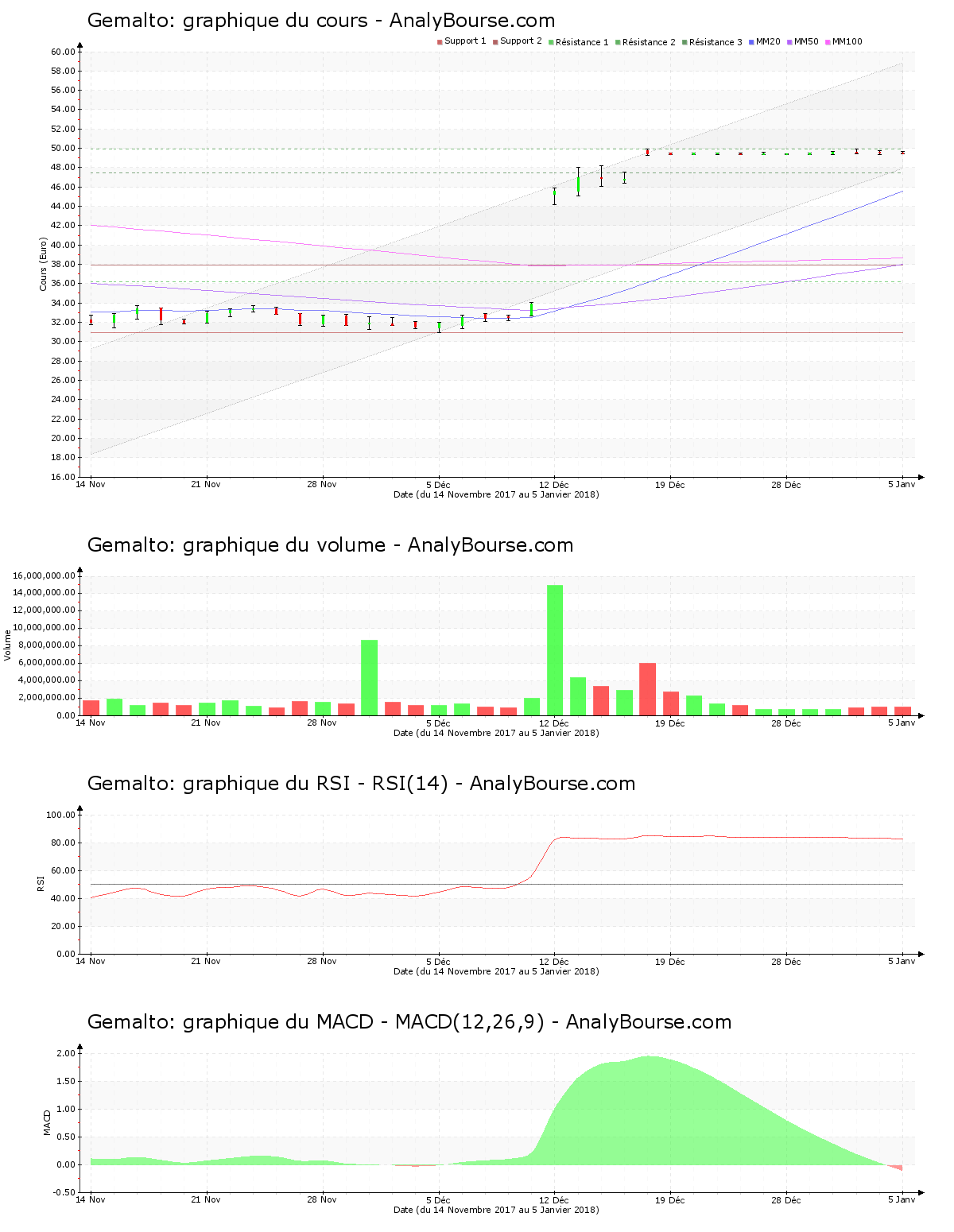Click the '100.00' tick on RSI chart
954x1232 pixels.
(x=61, y=815)
